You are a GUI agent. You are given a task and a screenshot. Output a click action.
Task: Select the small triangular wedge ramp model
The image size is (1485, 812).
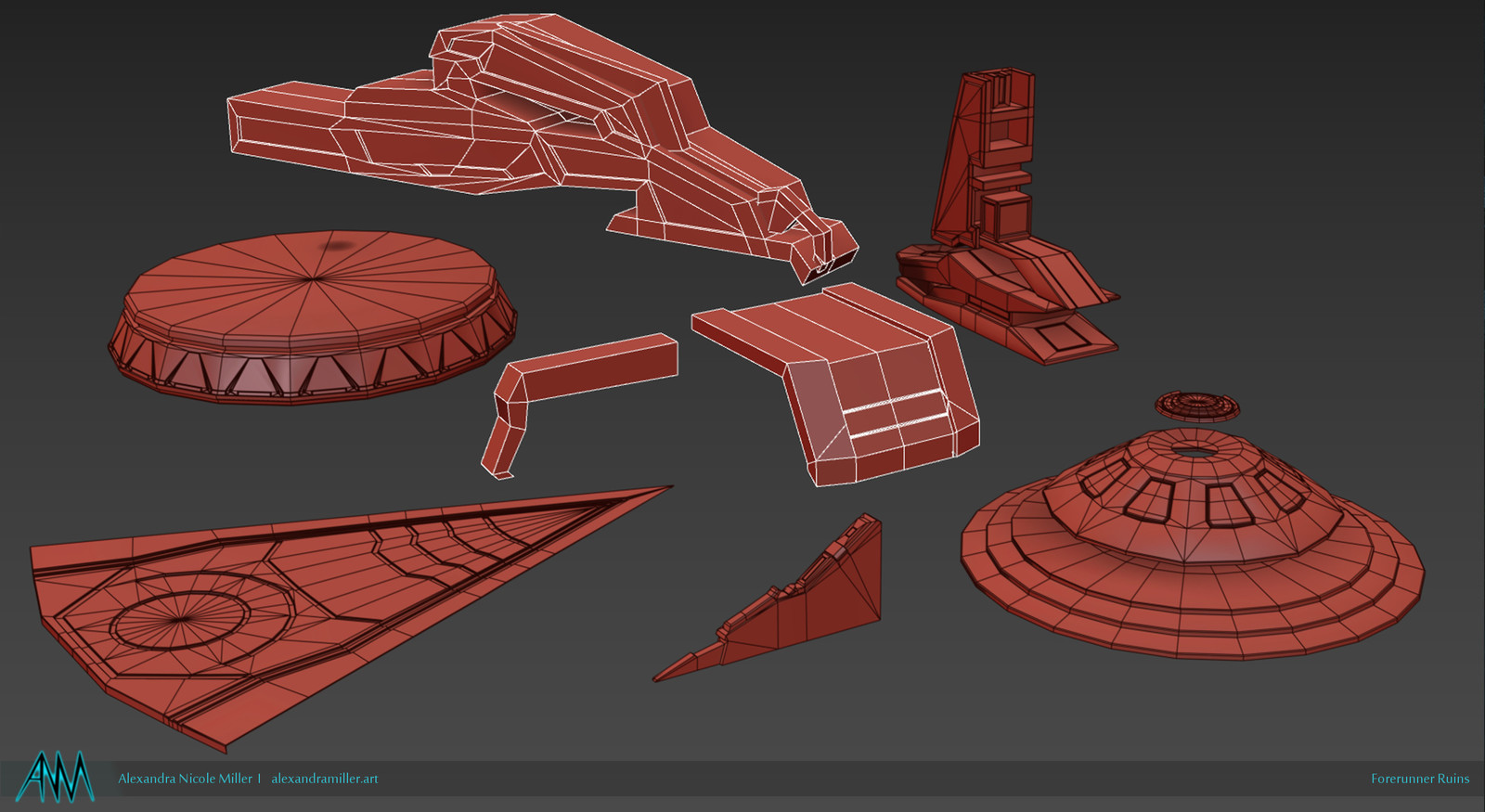(x=768, y=599)
